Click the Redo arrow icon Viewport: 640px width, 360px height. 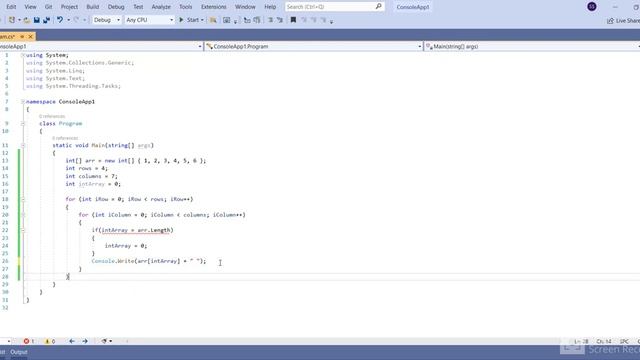(x=76, y=20)
